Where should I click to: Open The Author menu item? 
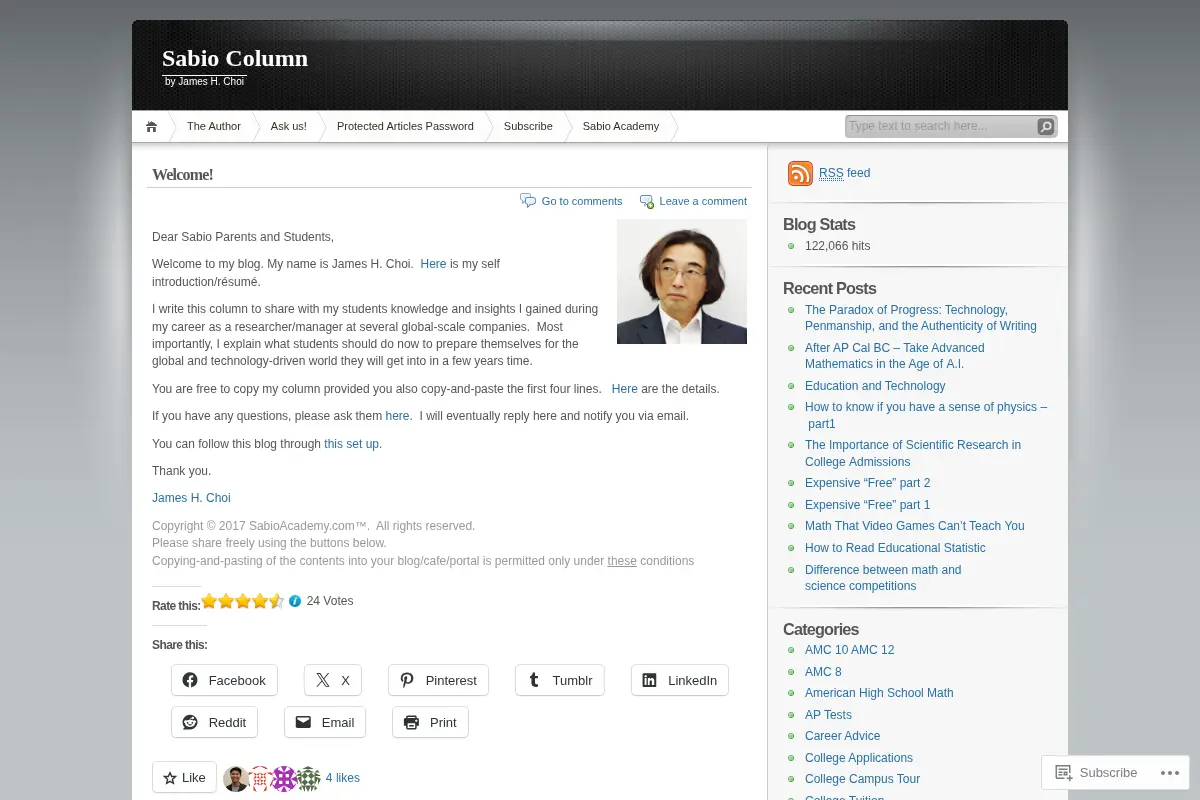point(214,126)
